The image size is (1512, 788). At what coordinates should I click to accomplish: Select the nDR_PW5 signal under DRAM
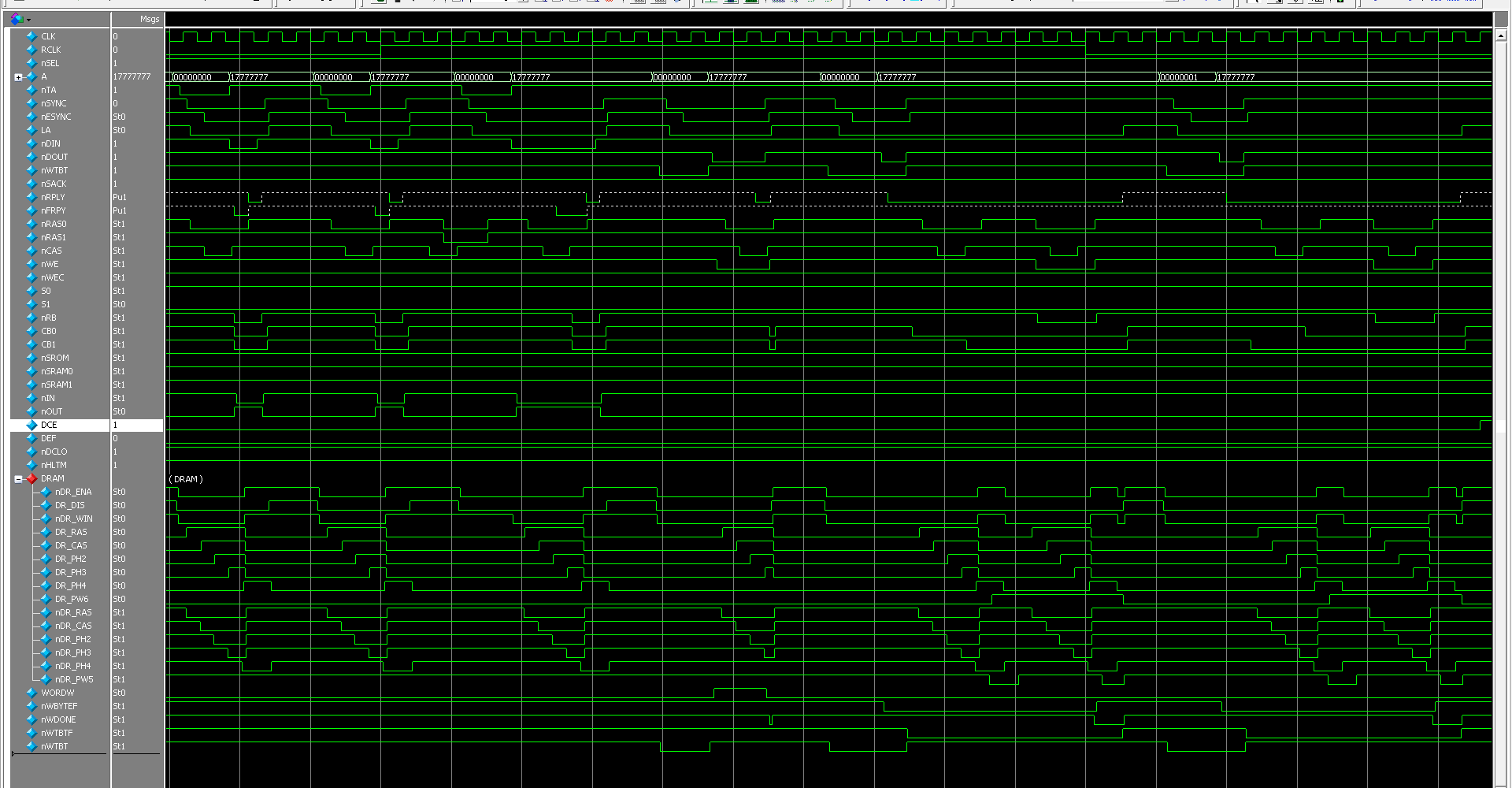74,679
